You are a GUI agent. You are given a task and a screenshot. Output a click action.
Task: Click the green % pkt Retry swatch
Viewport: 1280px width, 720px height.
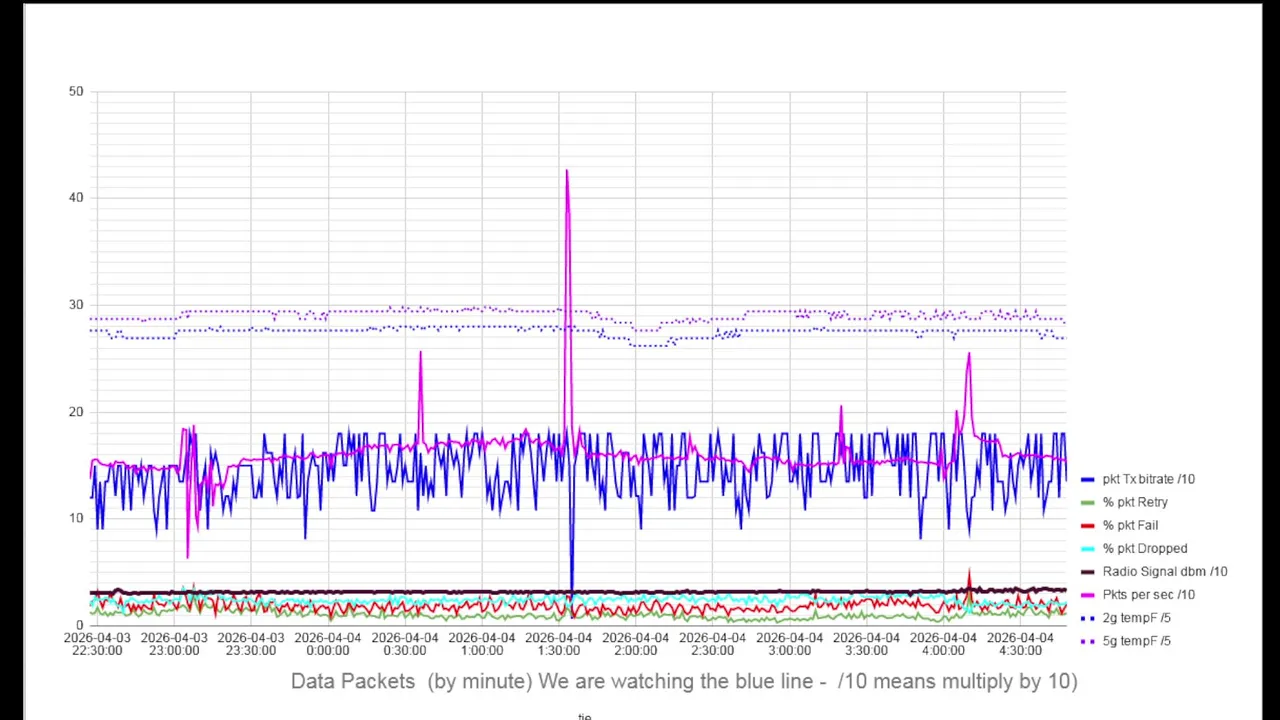(x=1088, y=503)
